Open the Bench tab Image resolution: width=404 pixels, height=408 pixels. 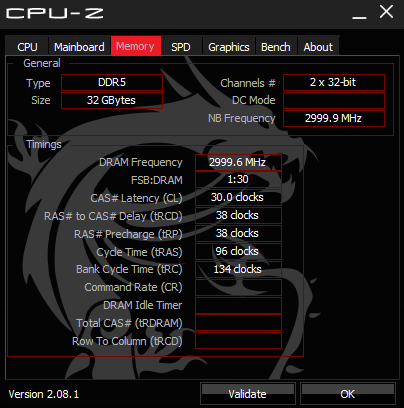click(276, 46)
